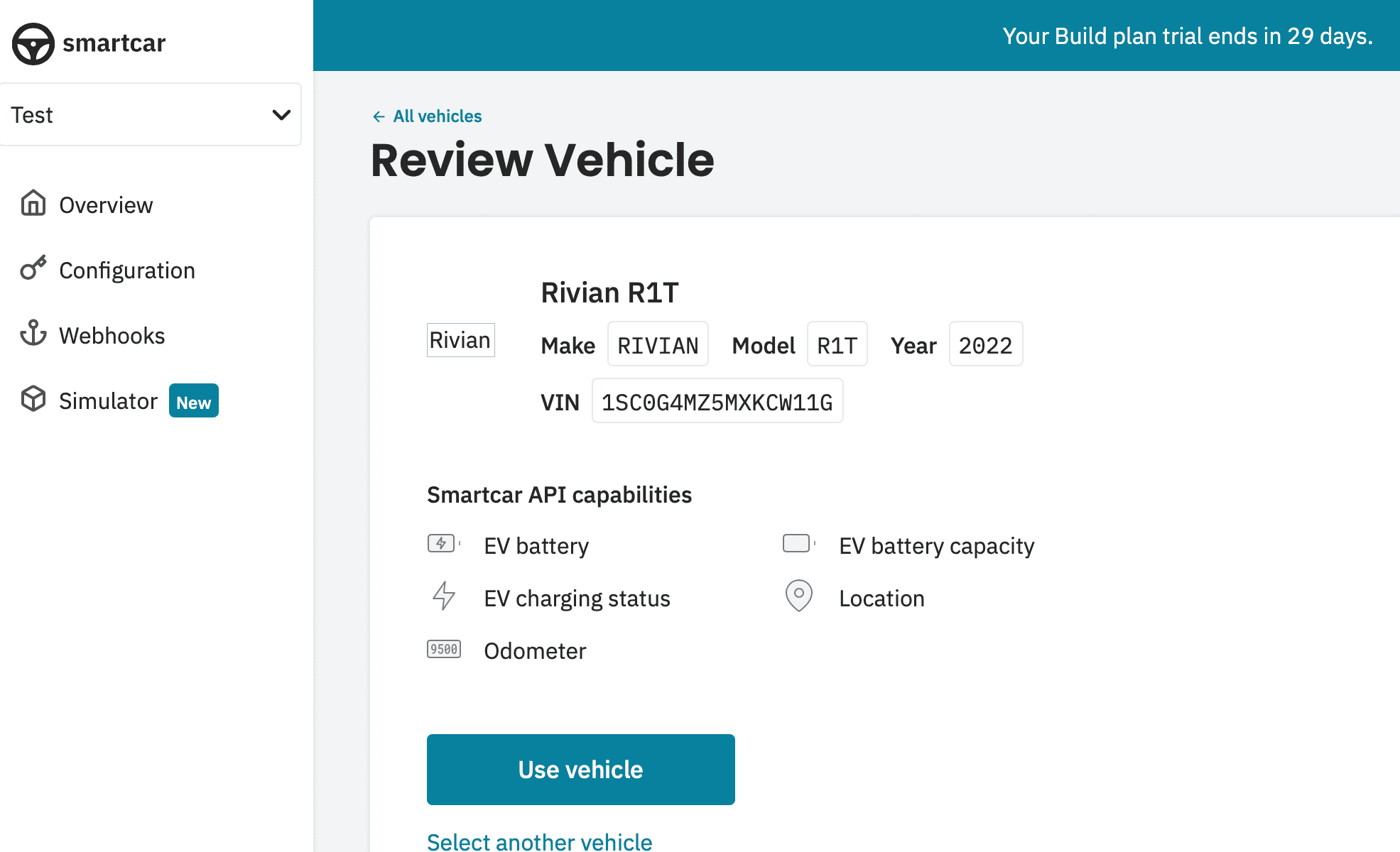Click the EV battery icon
Screen dimensions: 1400x852
(444, 544)
